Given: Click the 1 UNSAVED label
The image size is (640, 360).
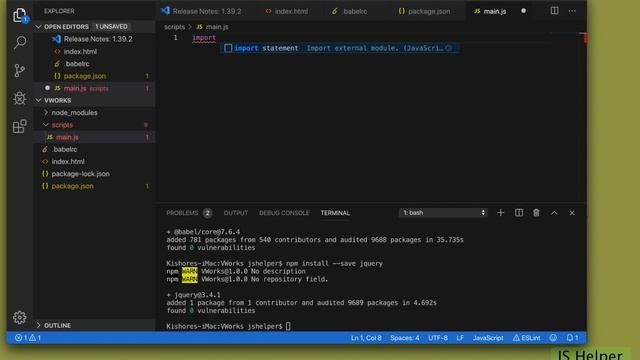Looking at the screenshot, I should point(111,27).
